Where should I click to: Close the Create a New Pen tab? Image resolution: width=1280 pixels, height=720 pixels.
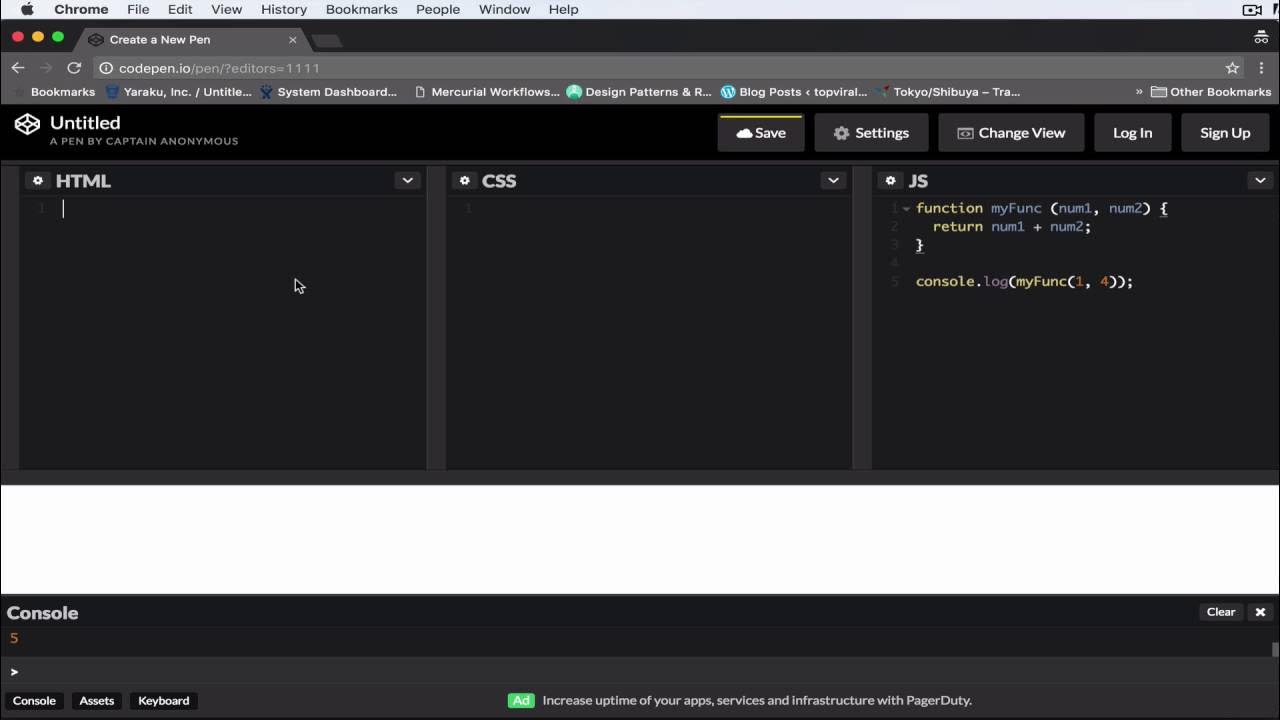point(293,40)
